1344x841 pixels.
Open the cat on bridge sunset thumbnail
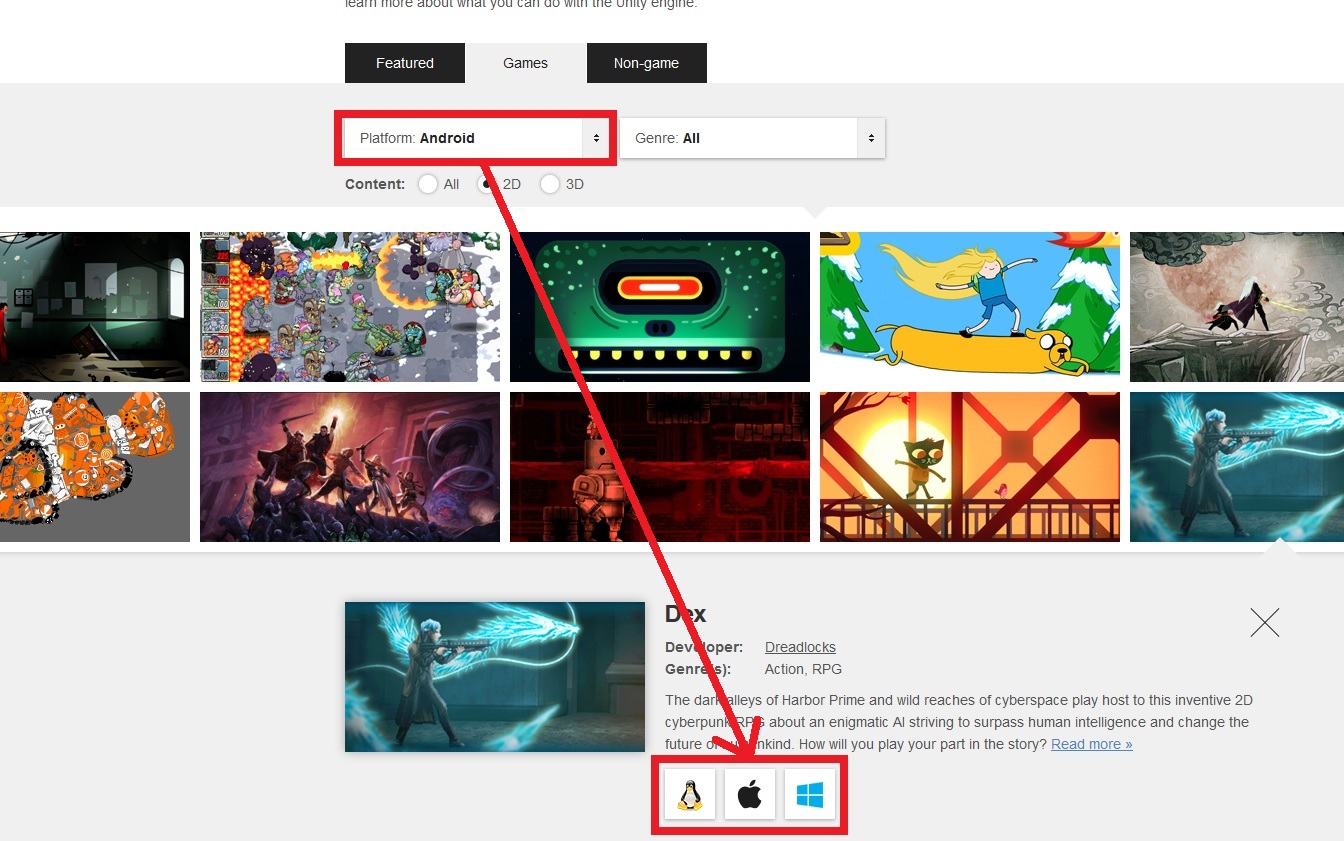(x=970, y=467)
